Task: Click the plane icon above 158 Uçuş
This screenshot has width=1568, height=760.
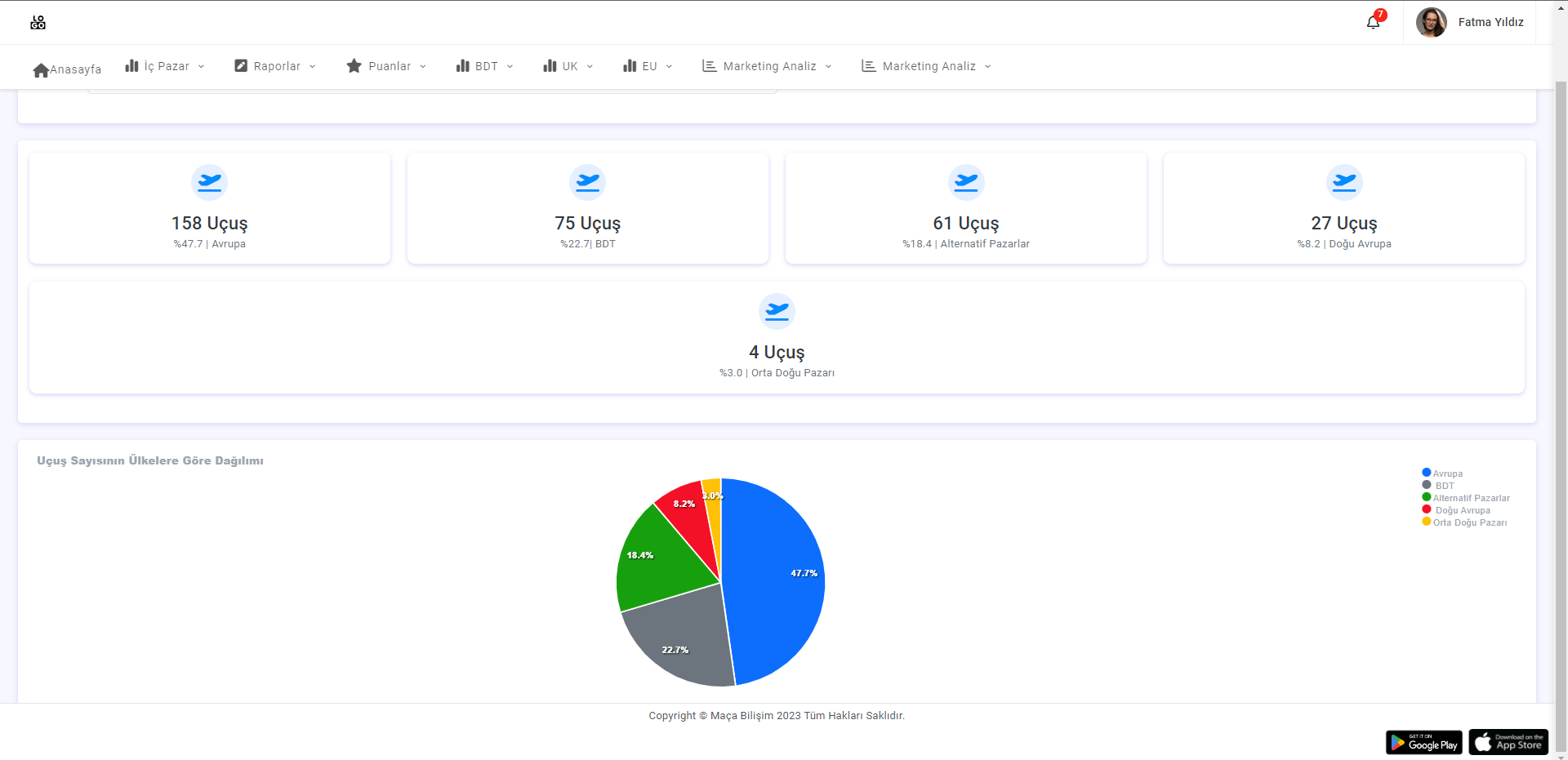Action: click(x=209, y=182)
